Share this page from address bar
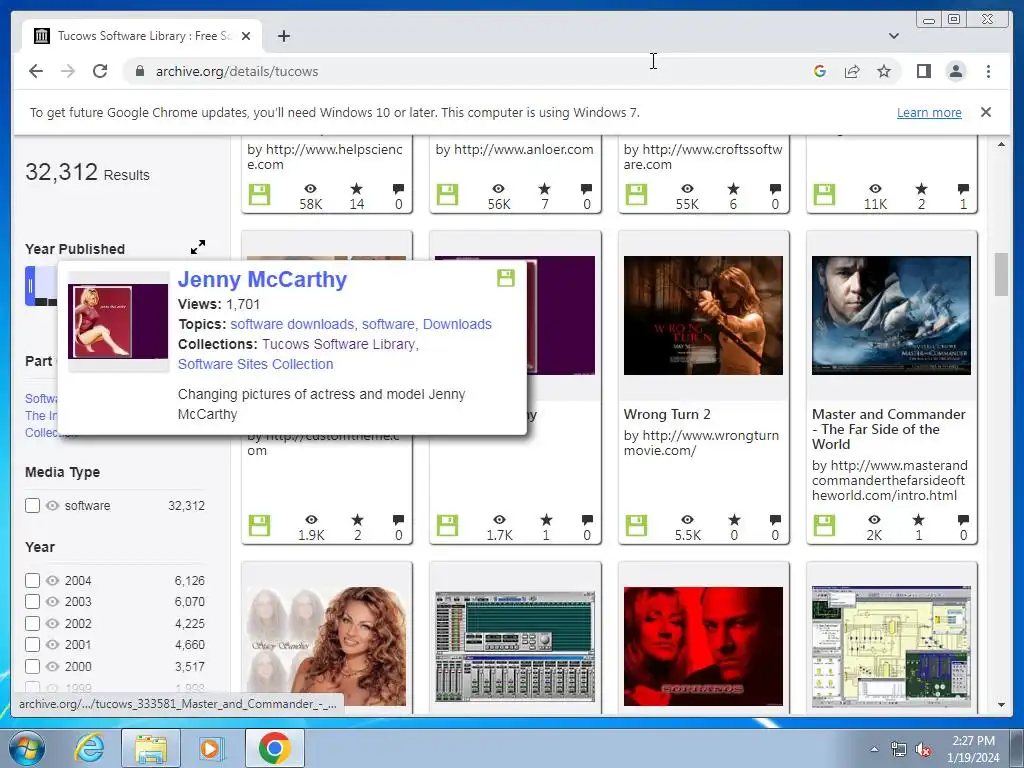The image size is (1024, 768). coord(852,71)
